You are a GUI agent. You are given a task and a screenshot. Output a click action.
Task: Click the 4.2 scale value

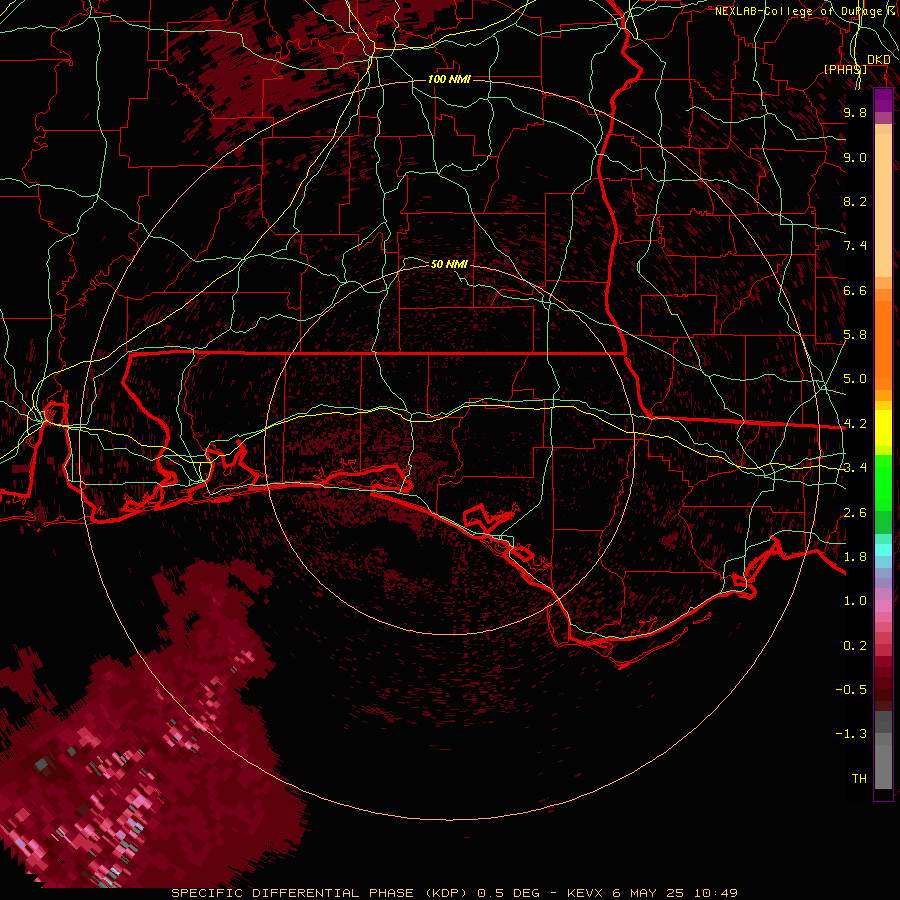pyautogui.click(x=855, y=424)
